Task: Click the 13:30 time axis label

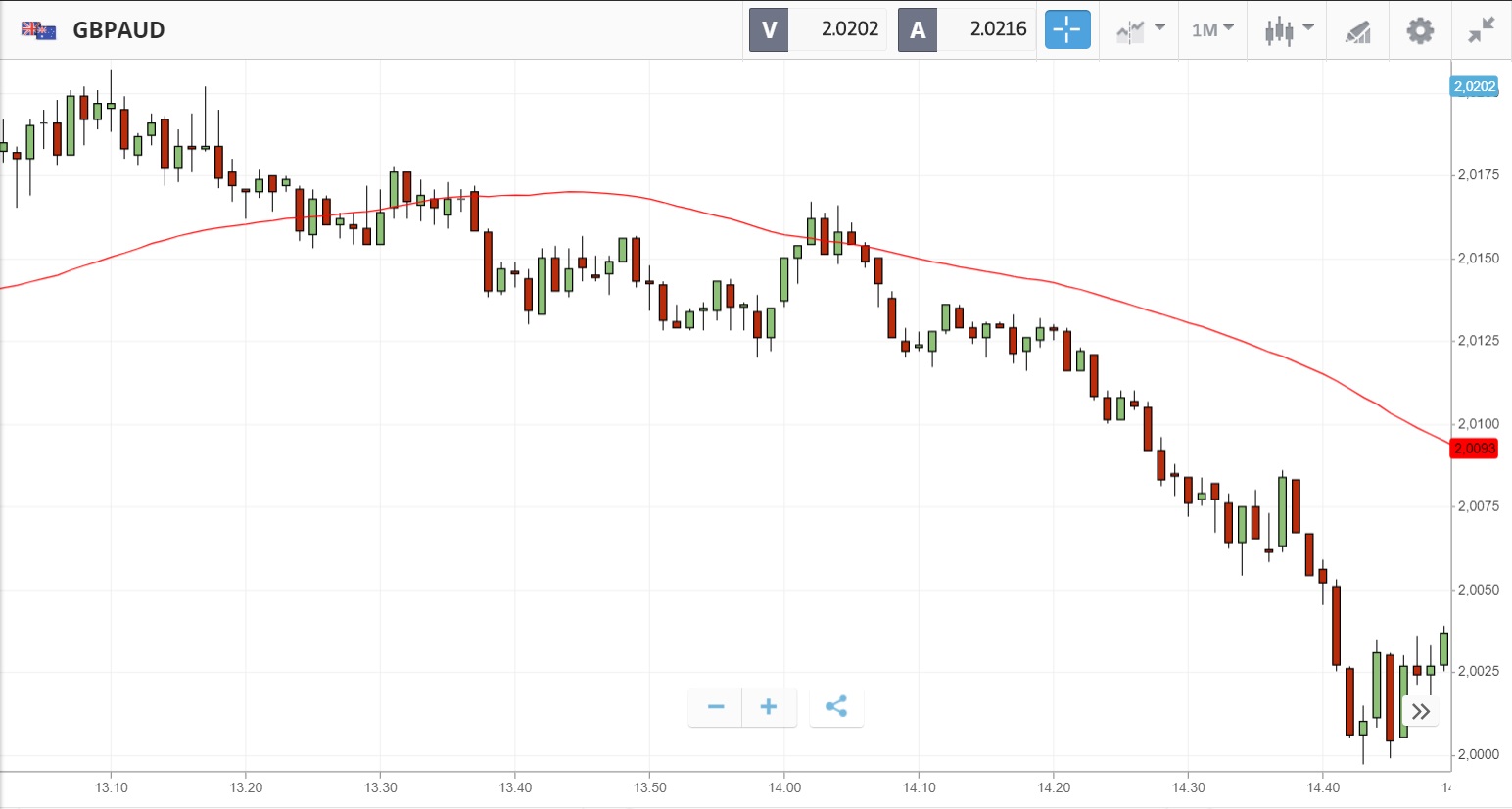Action: pyautogui.click(x=381, y=787)
